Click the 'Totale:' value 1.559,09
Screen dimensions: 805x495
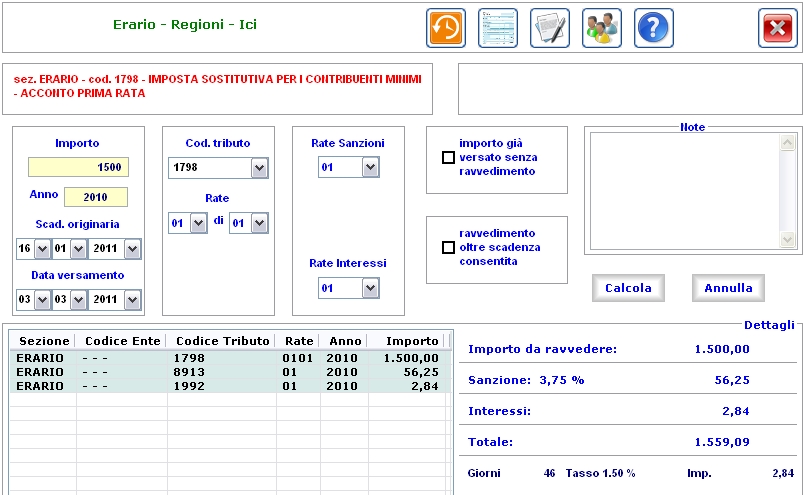tap(722, 442)
